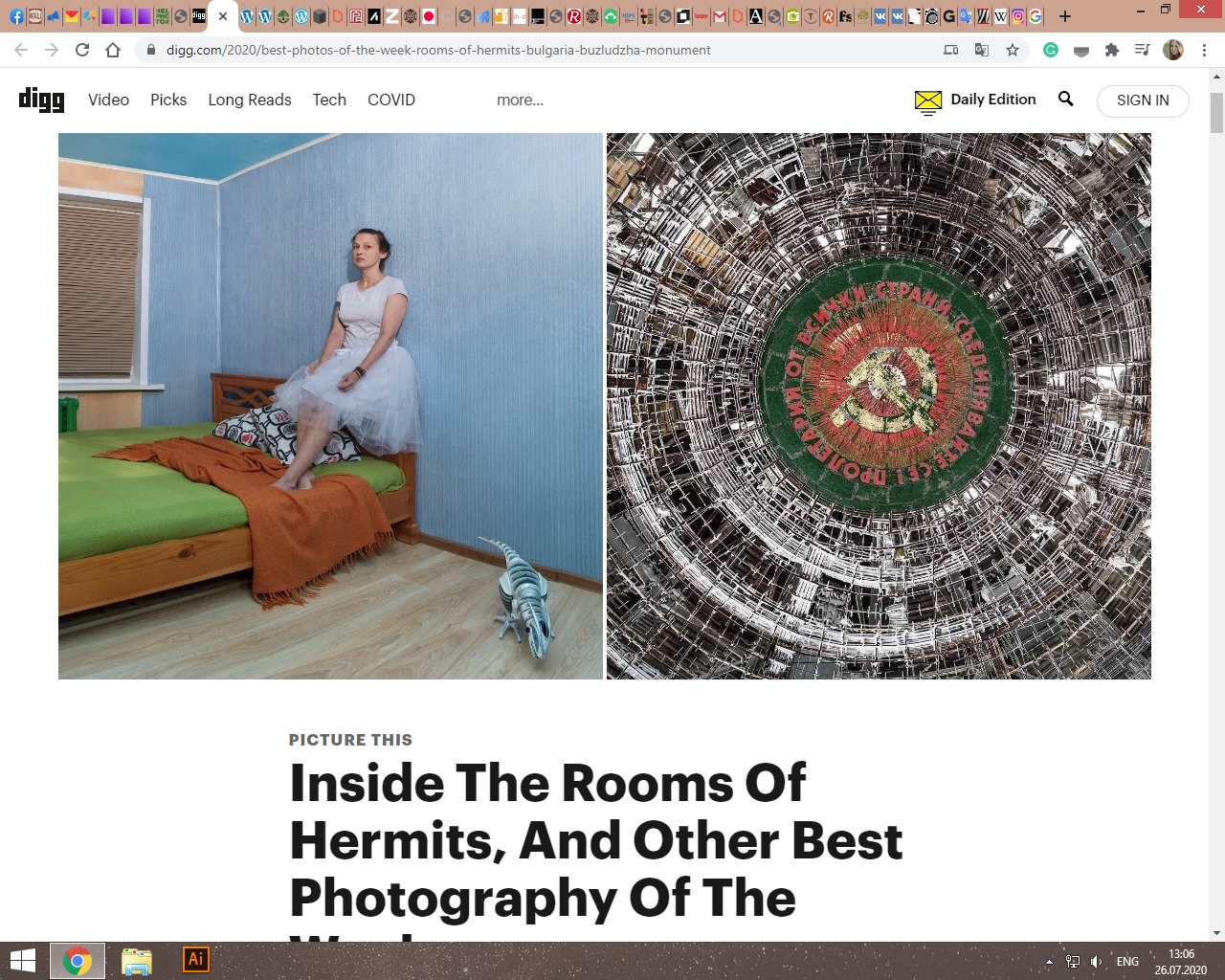Click the Grammarly extension icon
The width and height of the screenshot is (1225, 980).
click(x=1051, y=50)
